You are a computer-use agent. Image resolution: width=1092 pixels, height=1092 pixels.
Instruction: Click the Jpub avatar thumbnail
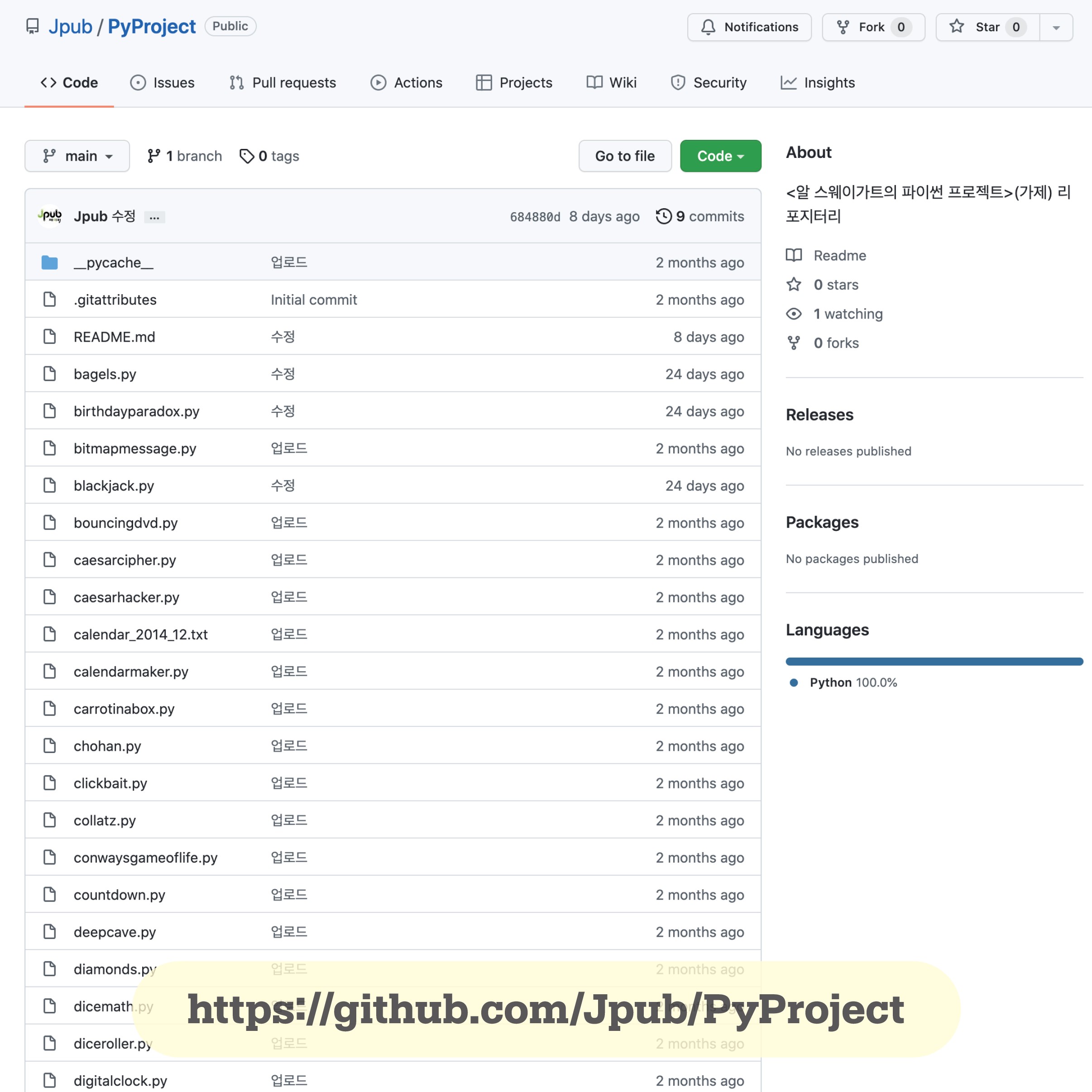(x=50, y=216)
